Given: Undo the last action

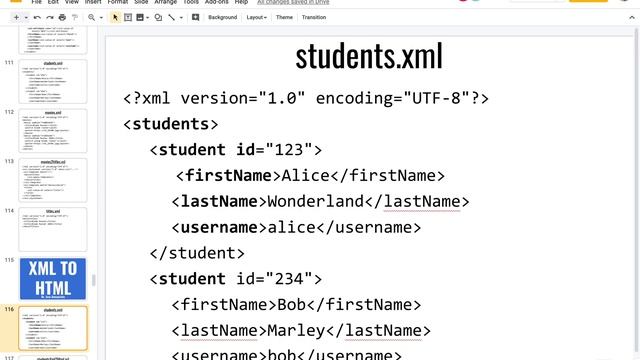Looking at the screenshot, I should 37,18.
